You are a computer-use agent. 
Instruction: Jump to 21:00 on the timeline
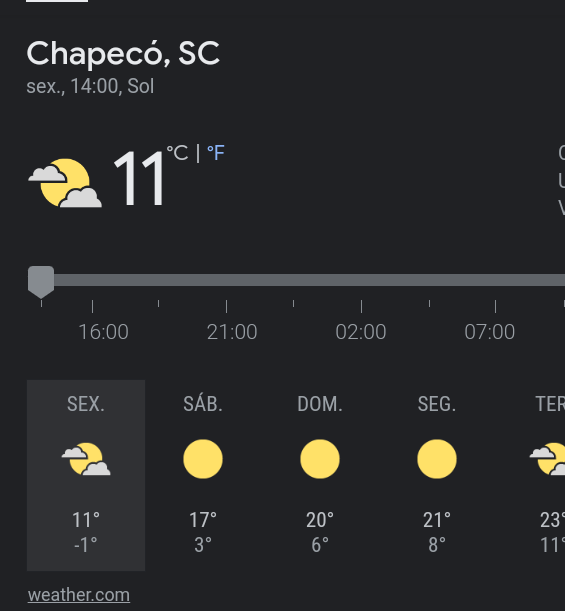click(232, 332)
